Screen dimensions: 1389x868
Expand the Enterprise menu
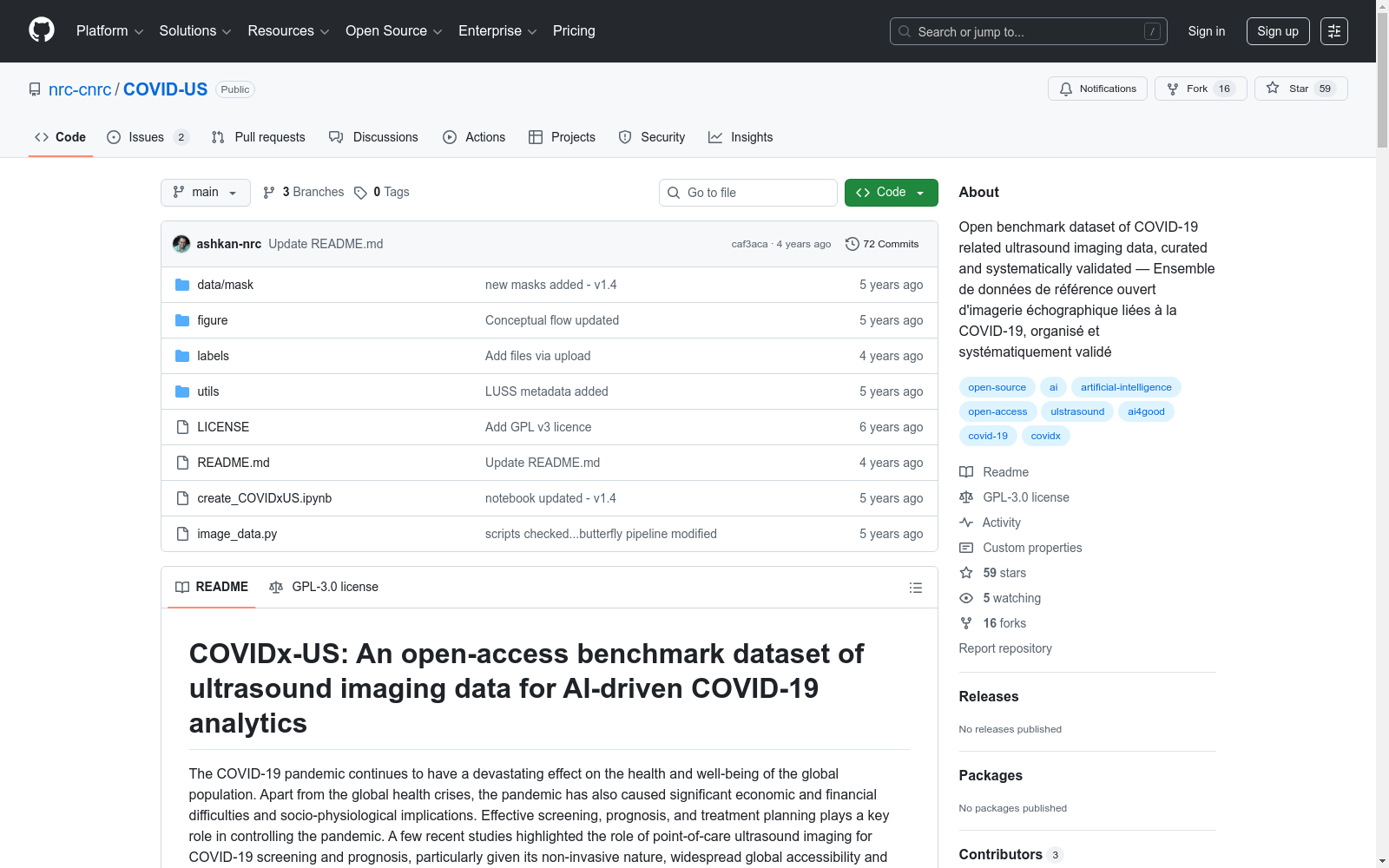click(497, 31)
